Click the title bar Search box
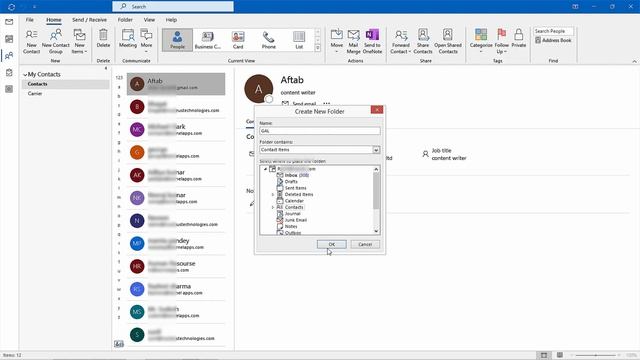 click(173, 7)
